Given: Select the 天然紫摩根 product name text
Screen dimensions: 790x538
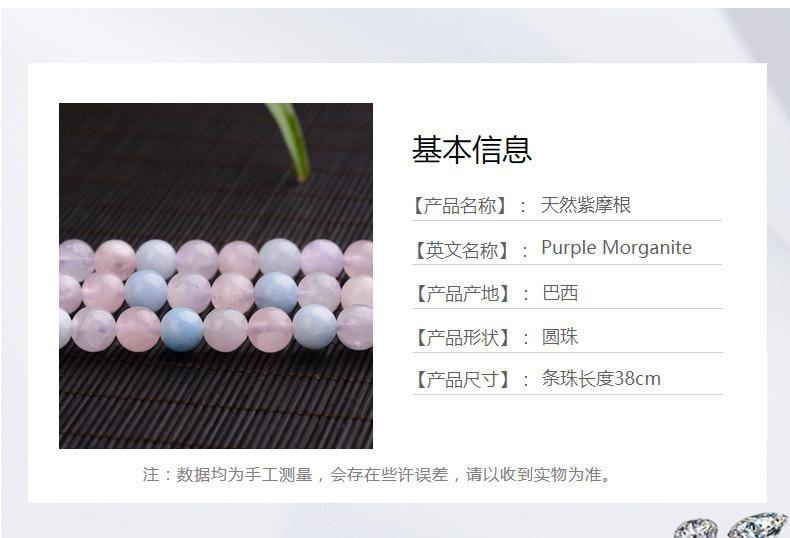Looking at the screenshot, I should coord(585,205).
